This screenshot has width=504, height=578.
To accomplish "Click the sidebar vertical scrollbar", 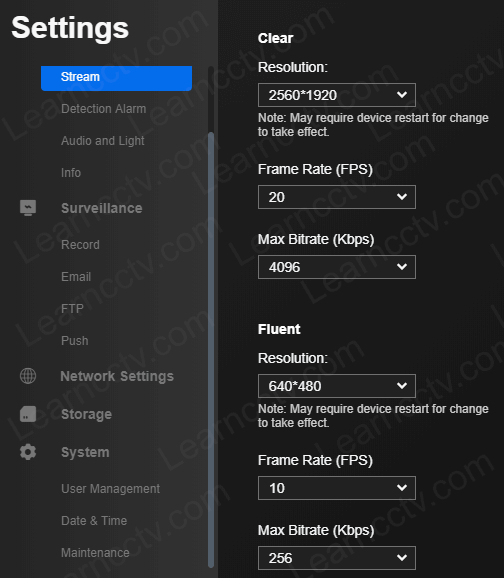I will pos(211,350).
